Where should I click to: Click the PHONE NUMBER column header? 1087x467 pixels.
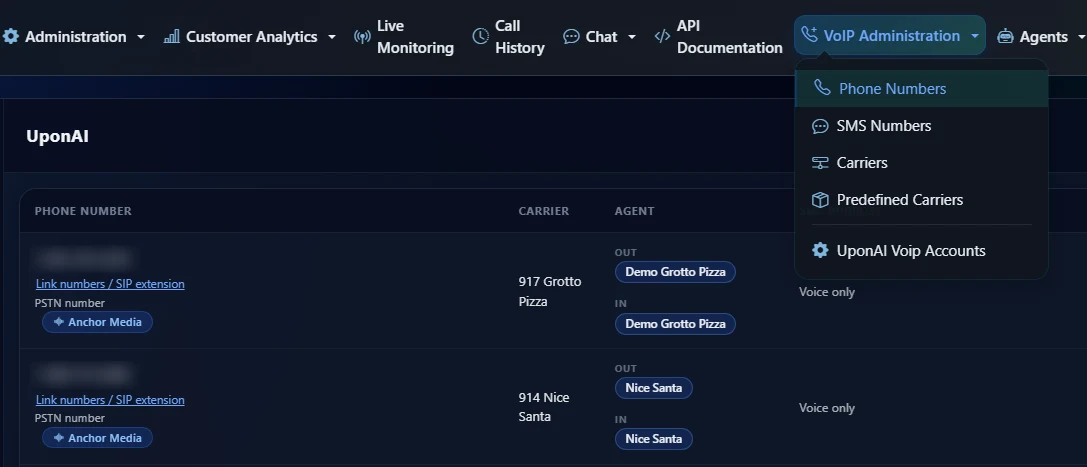click(83, 211)
